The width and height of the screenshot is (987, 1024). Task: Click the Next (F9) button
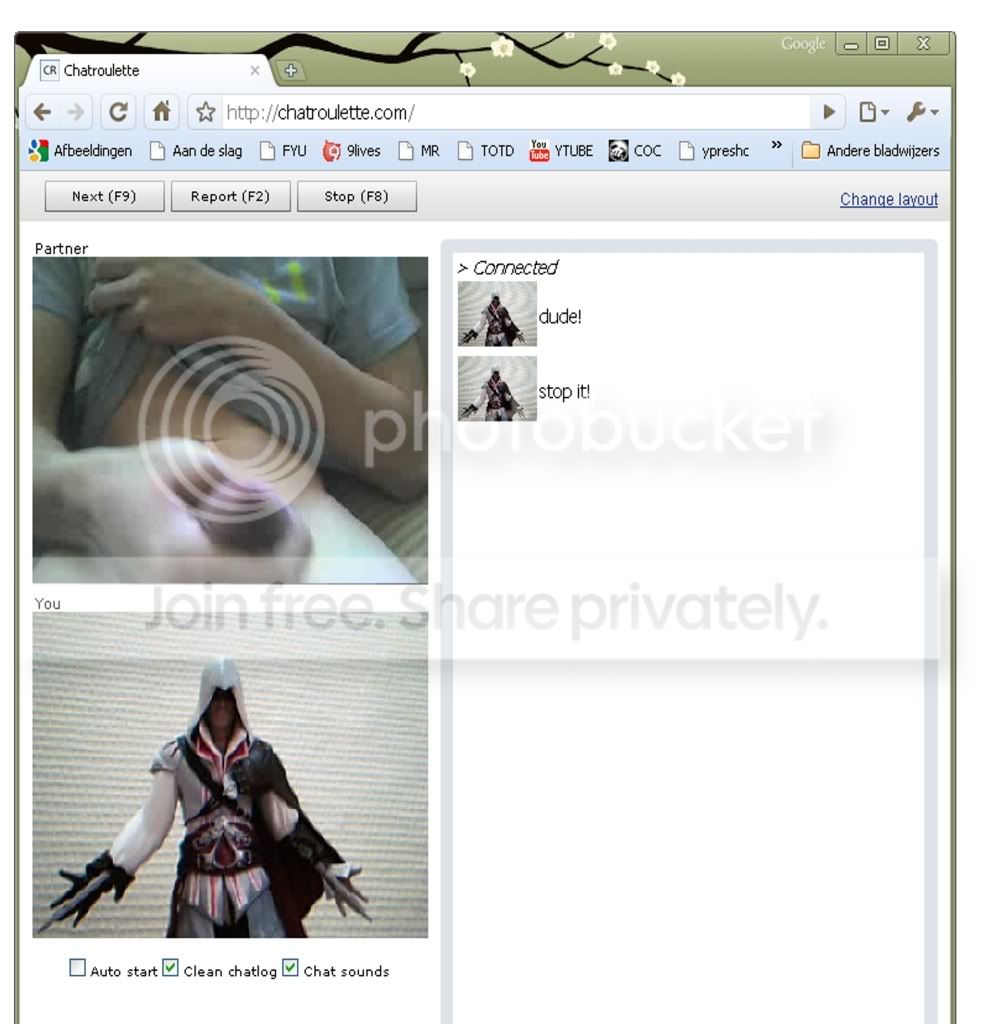[x=105, y=197]
